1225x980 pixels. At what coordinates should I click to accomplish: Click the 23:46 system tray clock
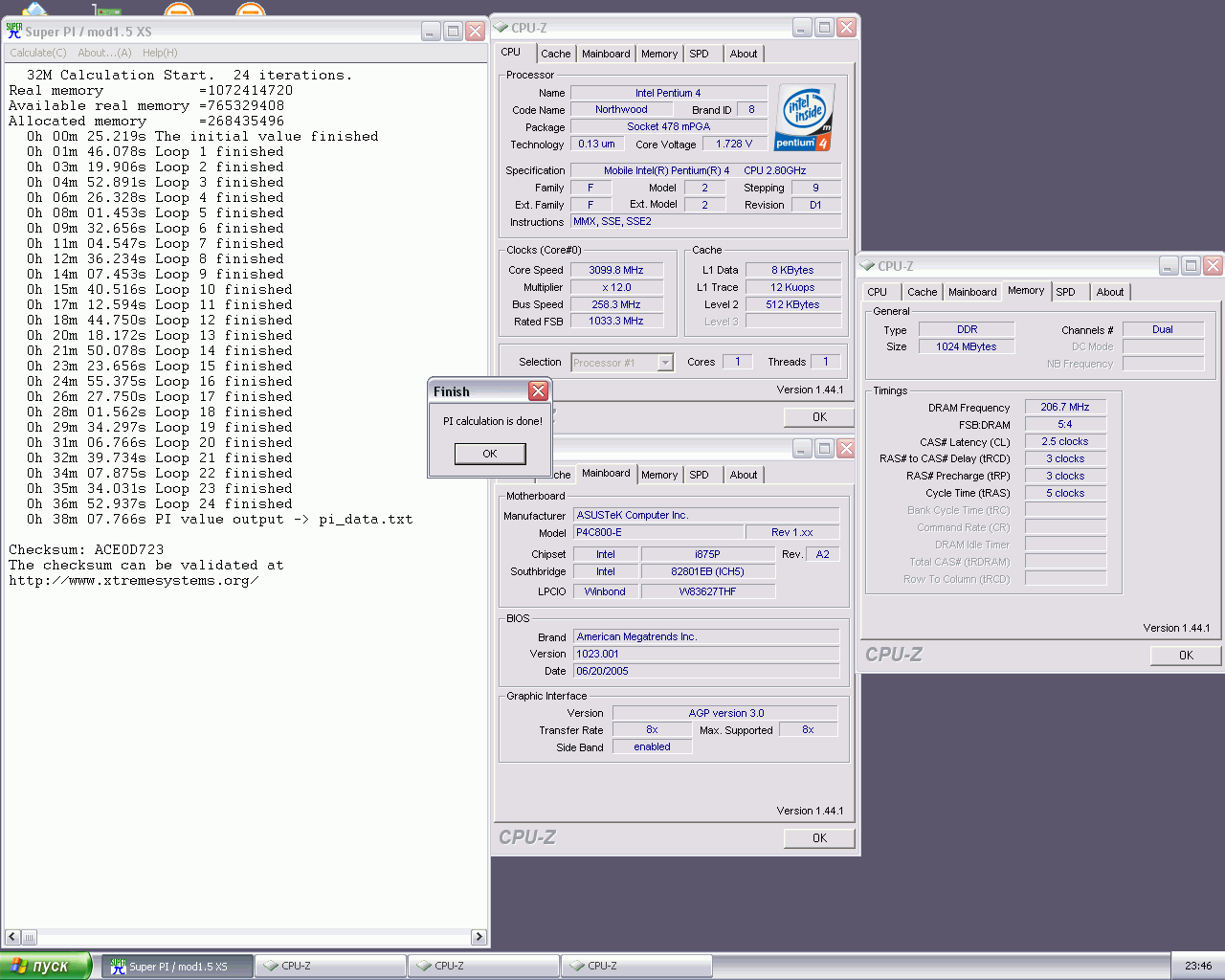click(x=1197, y=967)
